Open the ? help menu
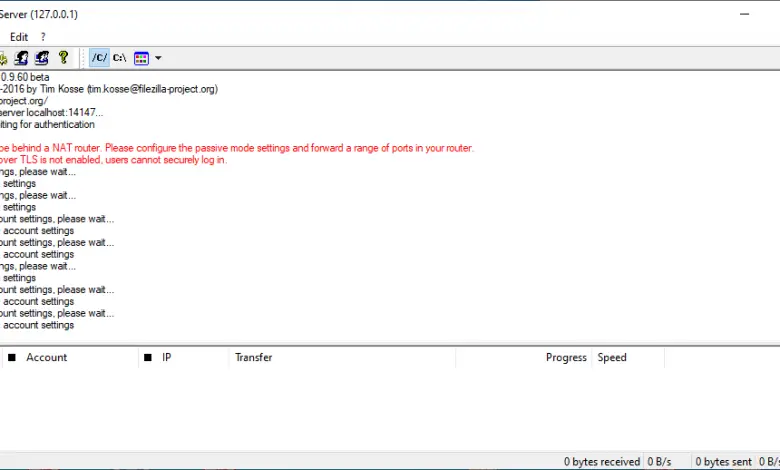 [43, 37]
